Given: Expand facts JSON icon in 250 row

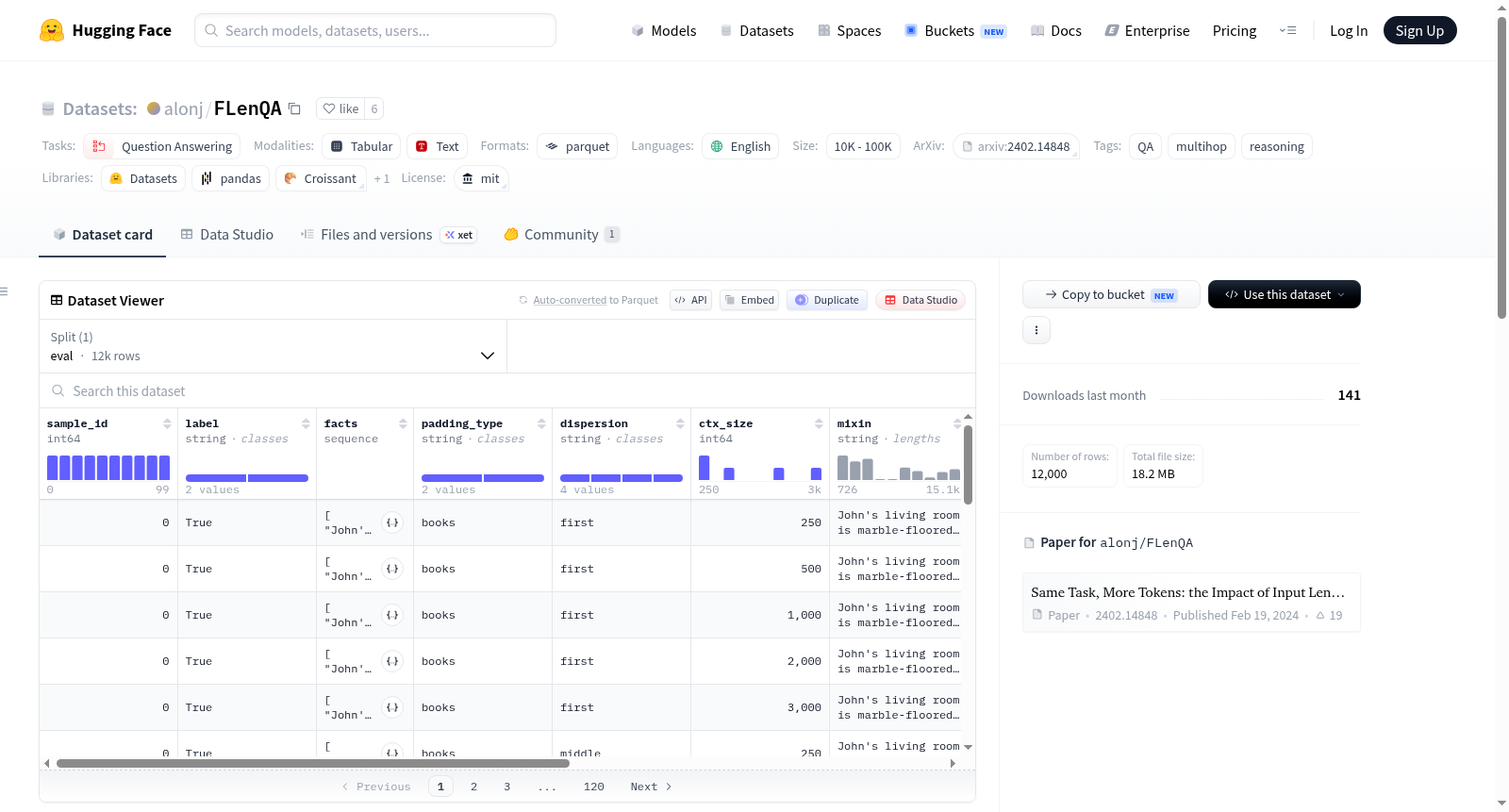Looking at the screenshot, I should (x=392, y=522).
